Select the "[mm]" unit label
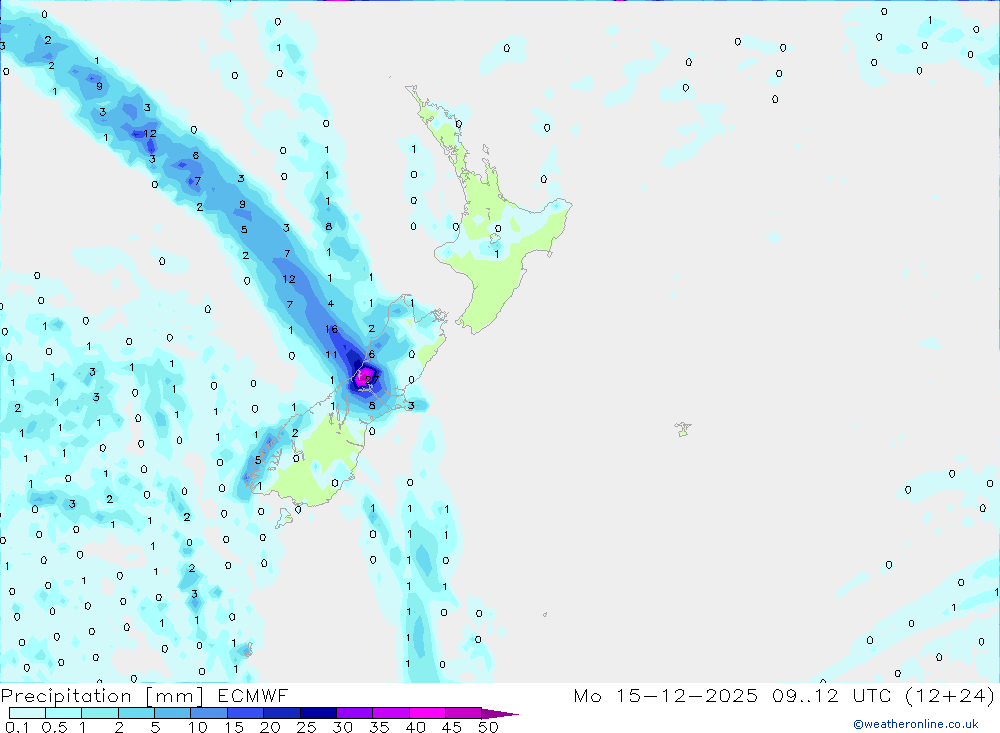The width and height of the screenshot is (1000, 733). coord(174,696)
